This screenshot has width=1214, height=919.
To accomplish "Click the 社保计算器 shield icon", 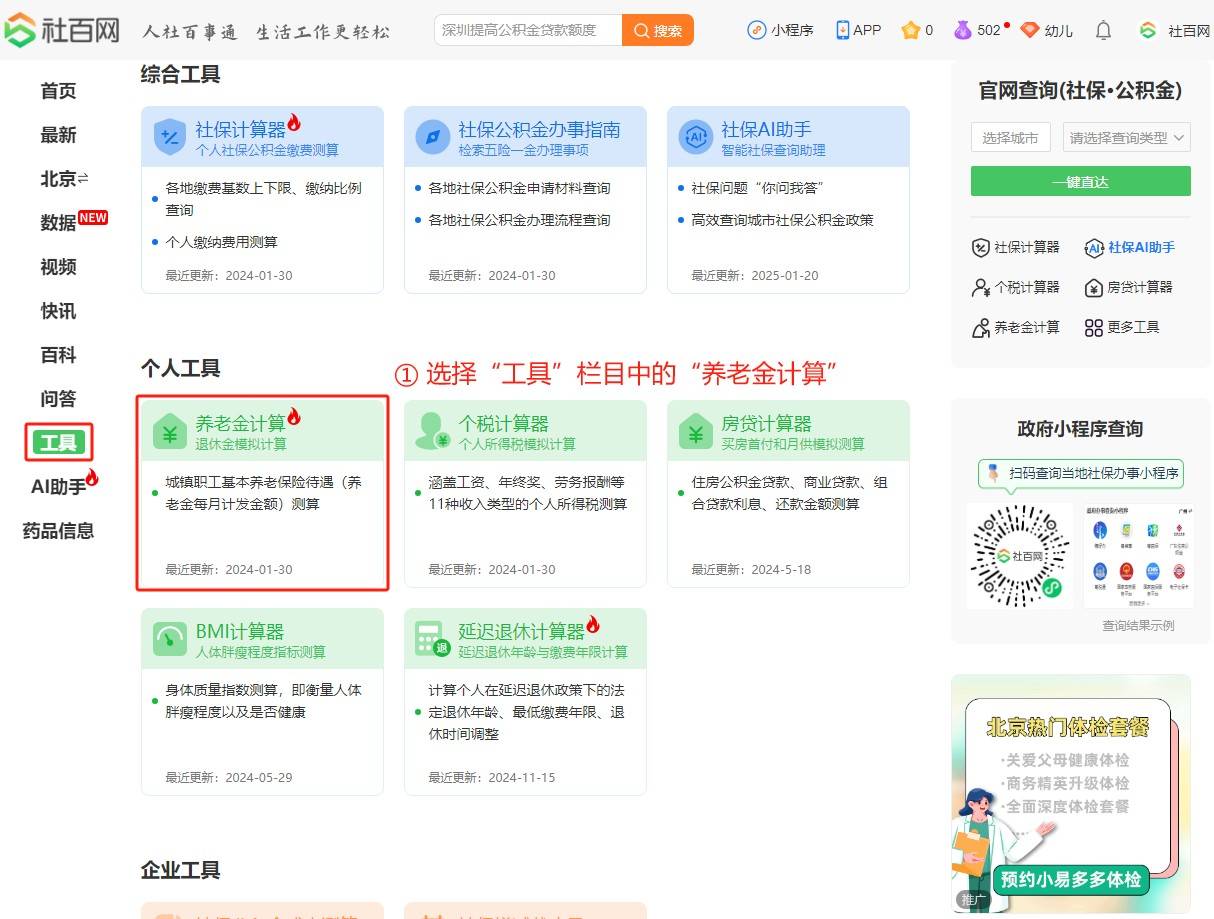I will pyautogui.click(x=170, y=137).
